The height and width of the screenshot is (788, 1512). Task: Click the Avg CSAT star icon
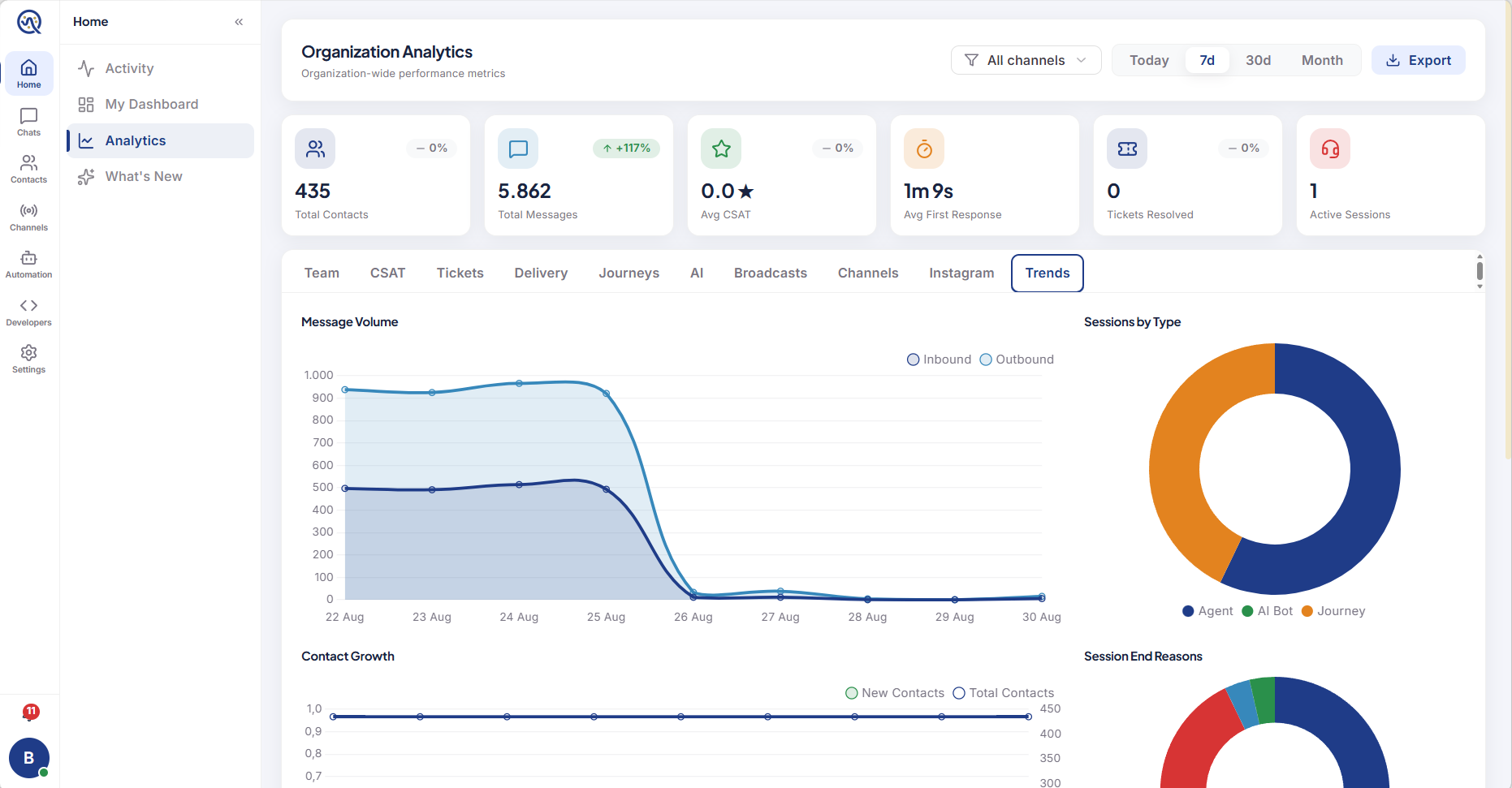pos(721,149)
